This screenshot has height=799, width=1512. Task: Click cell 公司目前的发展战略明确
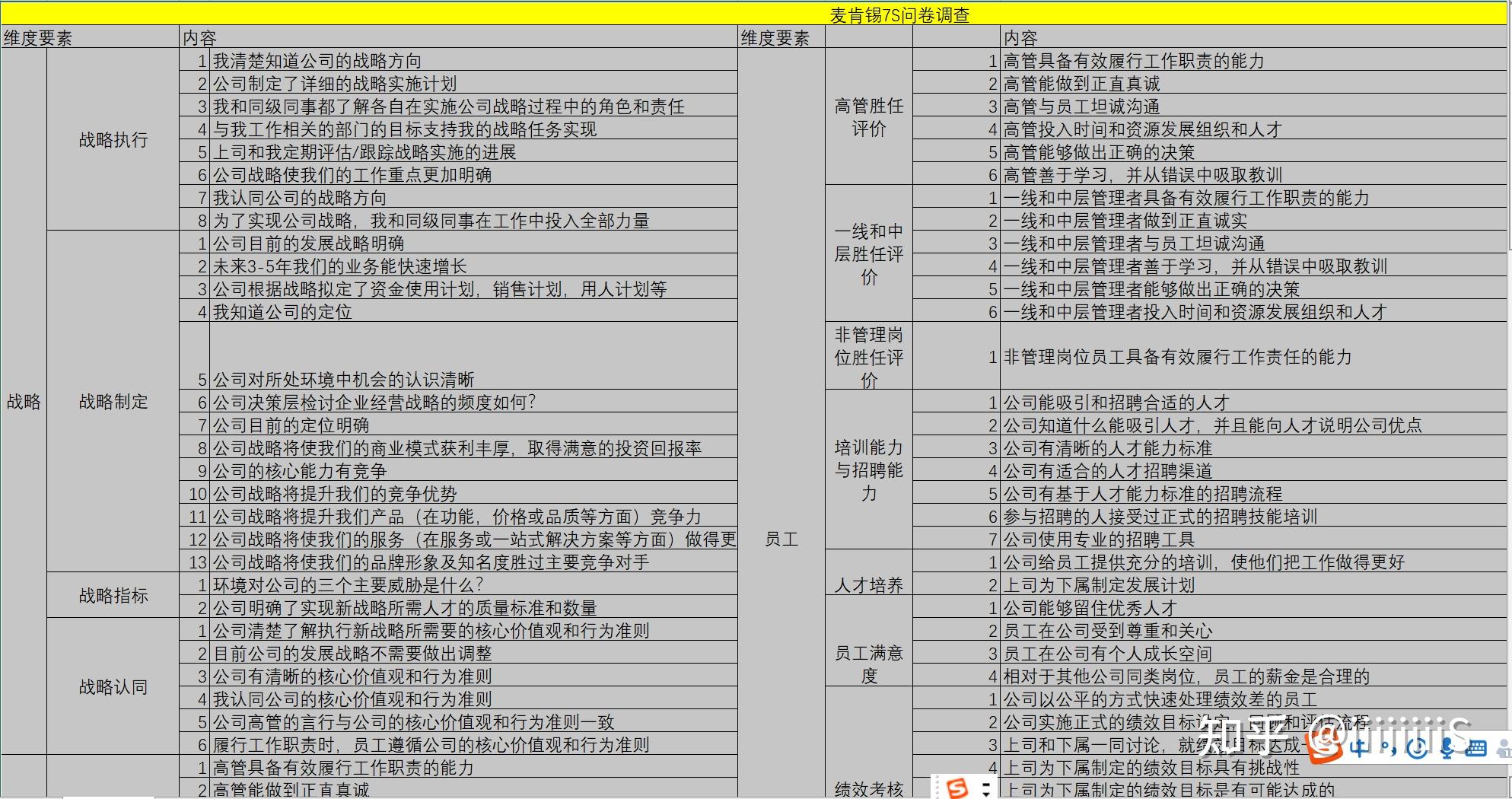(473, 244)
